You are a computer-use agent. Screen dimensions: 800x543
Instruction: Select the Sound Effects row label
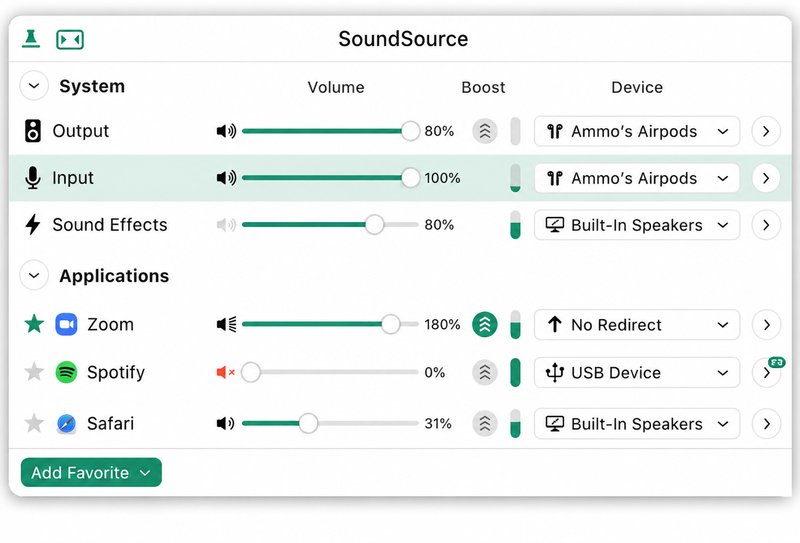[110, 225]
